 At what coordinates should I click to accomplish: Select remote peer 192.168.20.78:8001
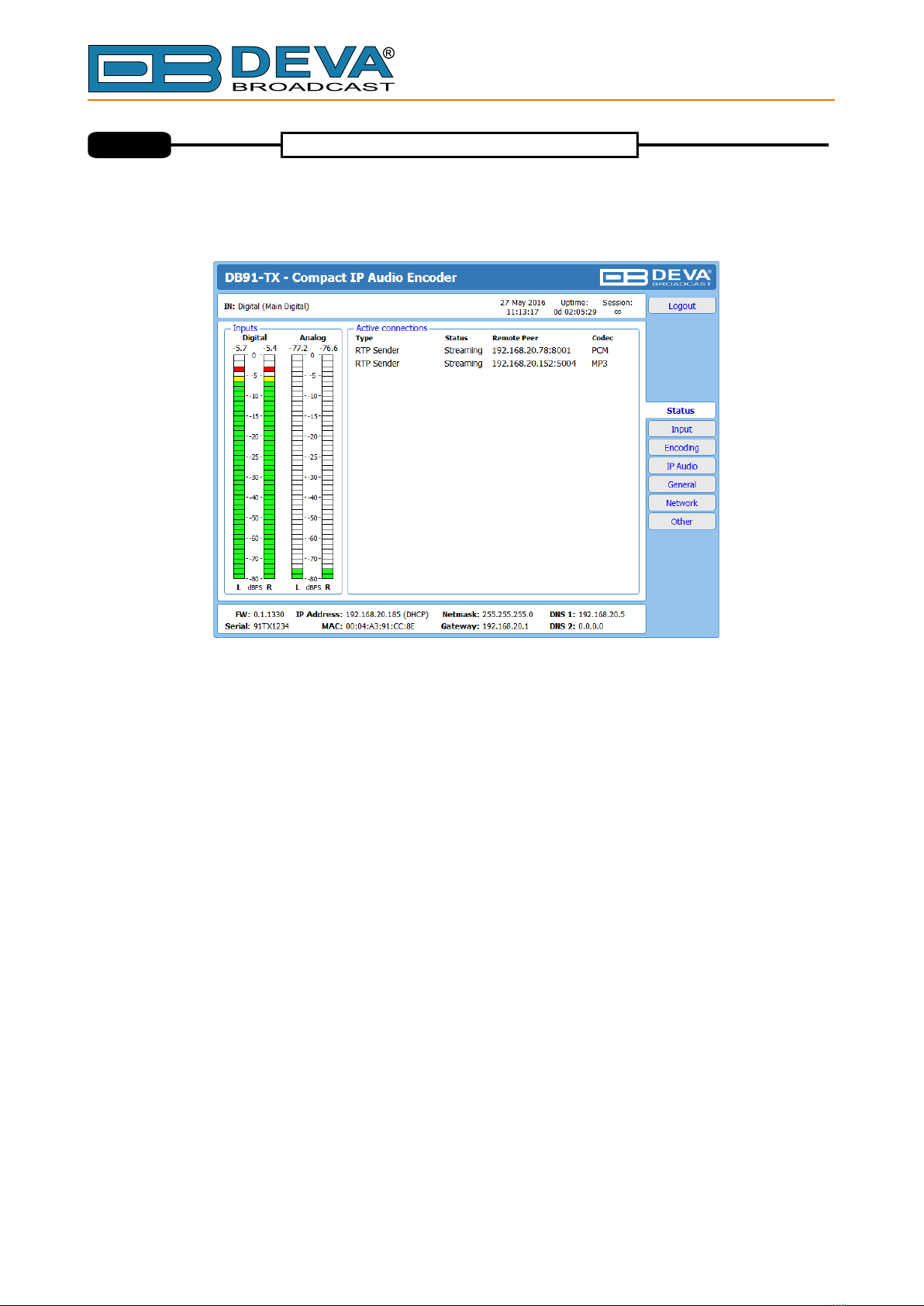click(x=531, y=350)
